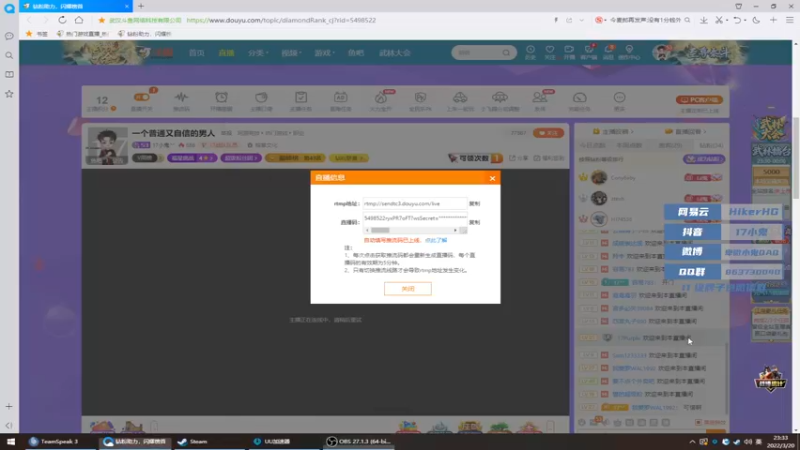
Task: Go to browser home page icon
Action: click(x=79, y=20)
